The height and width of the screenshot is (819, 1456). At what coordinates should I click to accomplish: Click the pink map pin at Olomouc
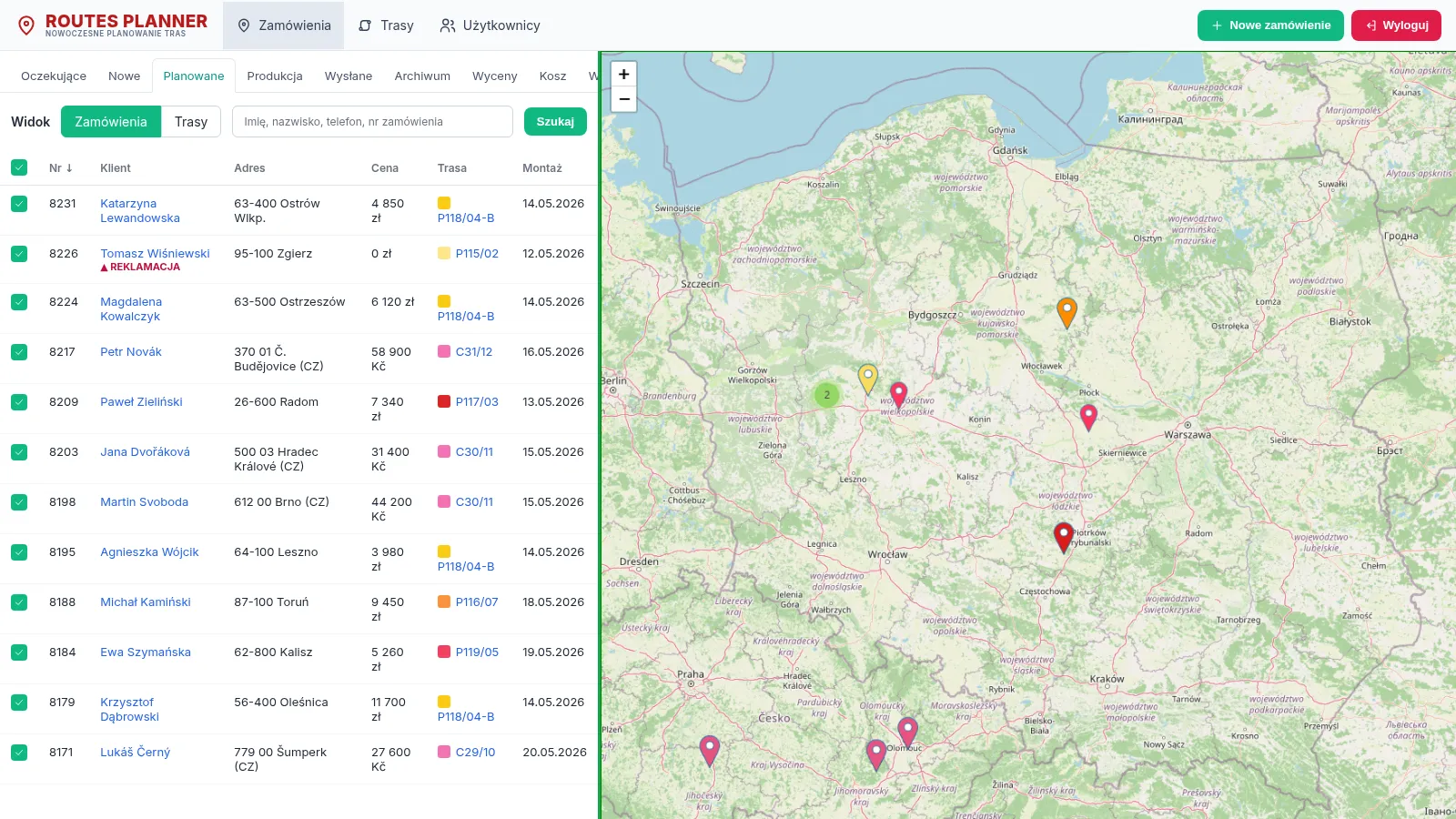click(x=907, y=733)
